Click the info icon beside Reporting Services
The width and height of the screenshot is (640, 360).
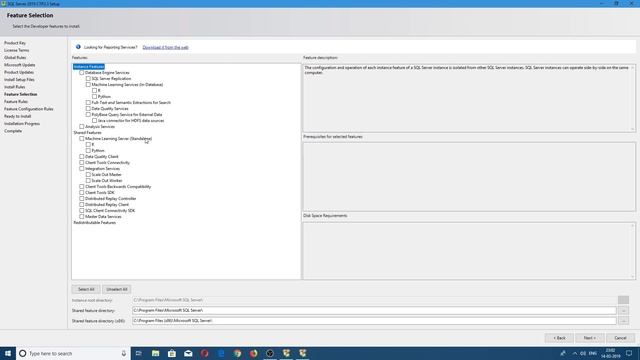(78, 47)
